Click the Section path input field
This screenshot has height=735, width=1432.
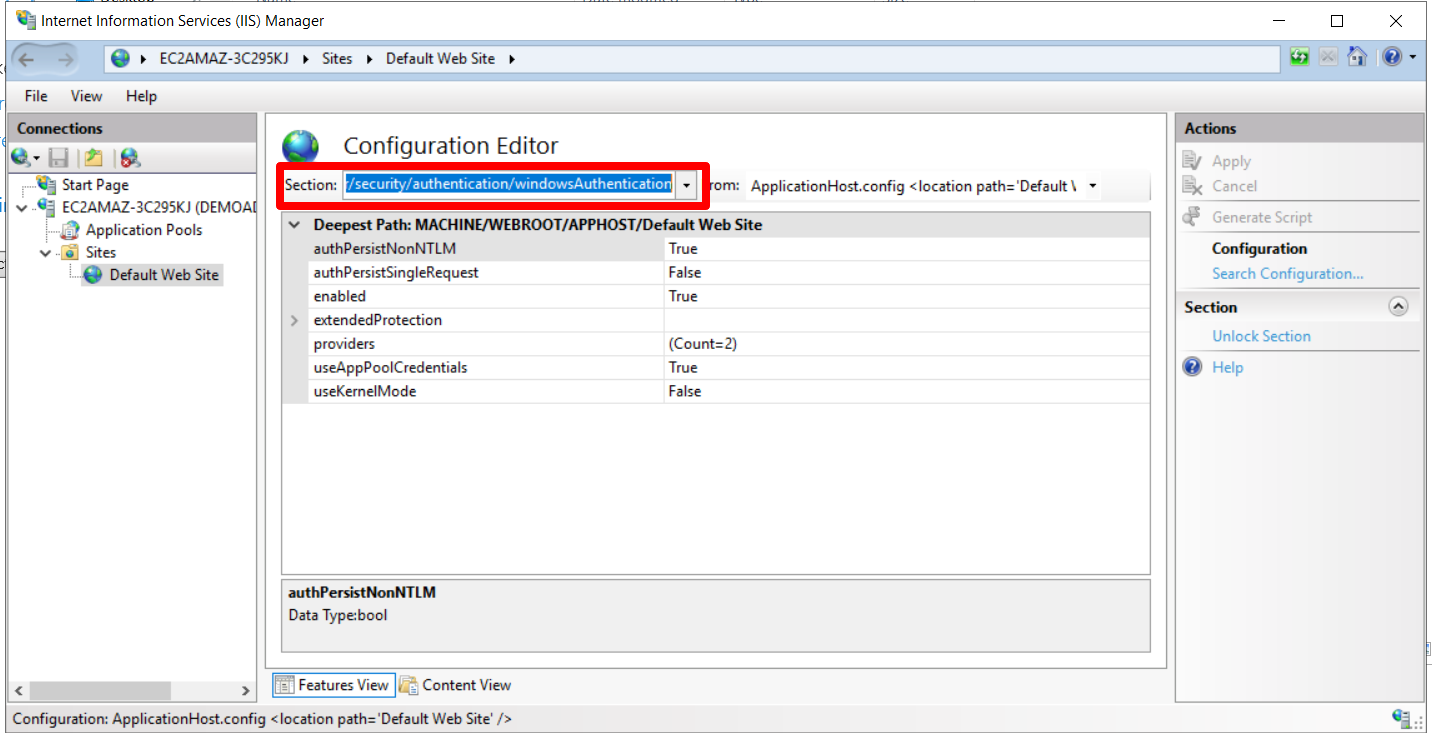tap(509, 185)
